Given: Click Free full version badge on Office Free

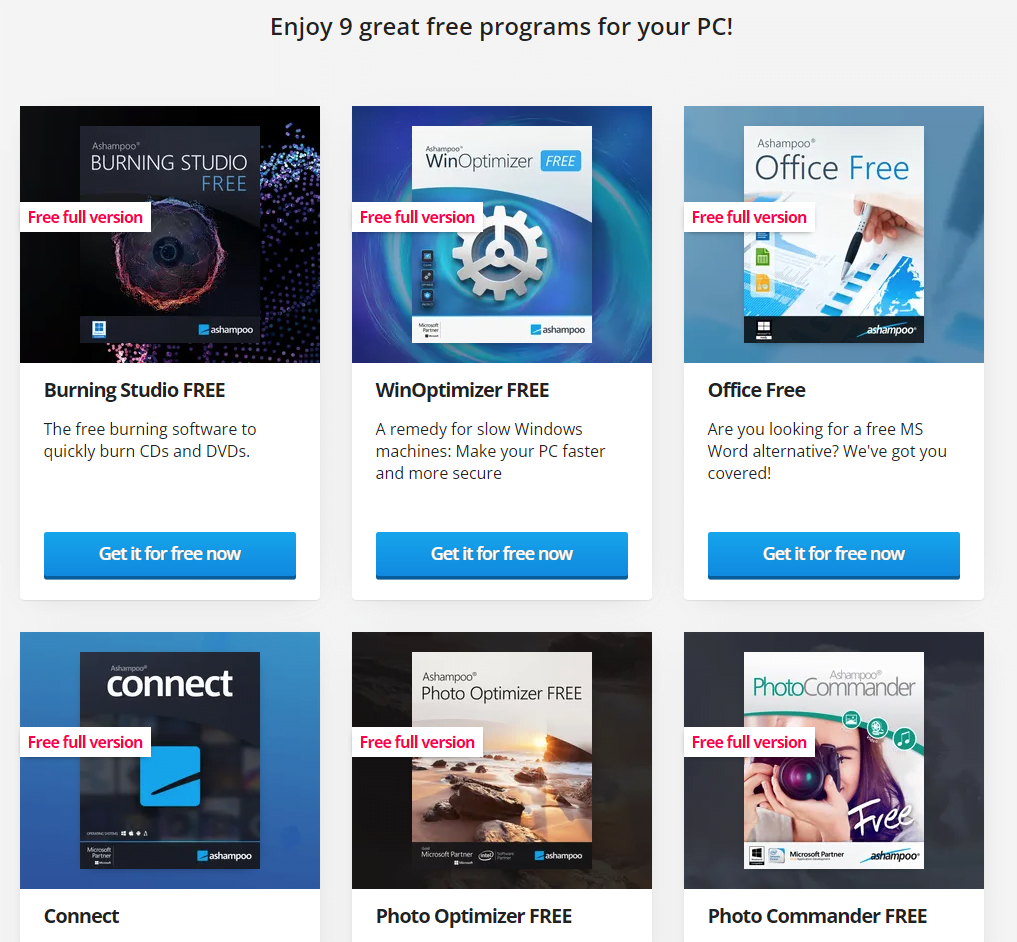Looking at the screenshot, I should point(750,217).
